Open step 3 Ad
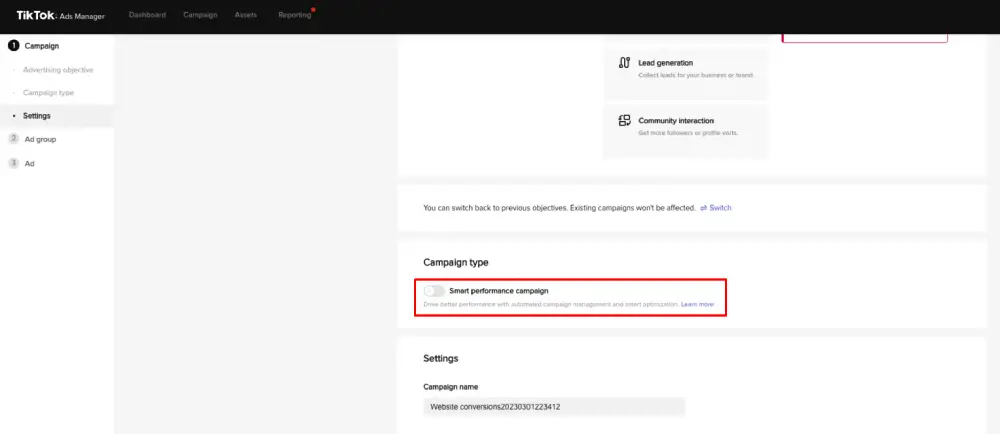1000x434 pixels. tap(29, 163)
